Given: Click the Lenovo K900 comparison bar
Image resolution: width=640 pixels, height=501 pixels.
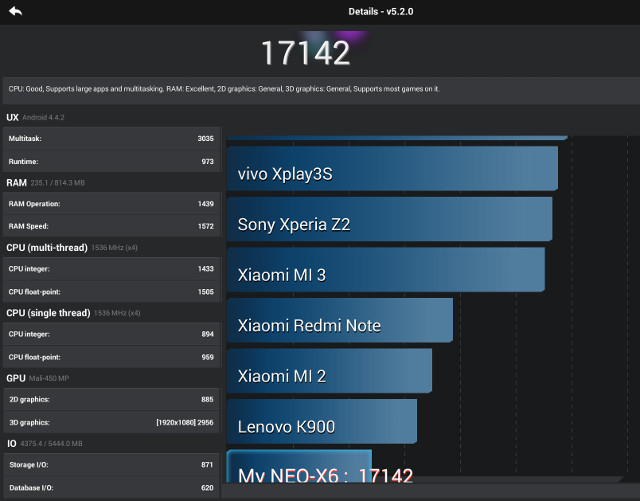Looking at the screenshot, I should [322, 422].
